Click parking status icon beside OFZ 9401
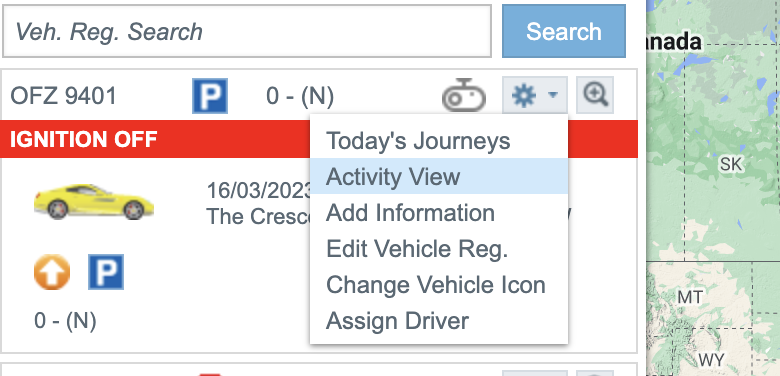The height and width of the screenshot is (376, 780). 210,95
